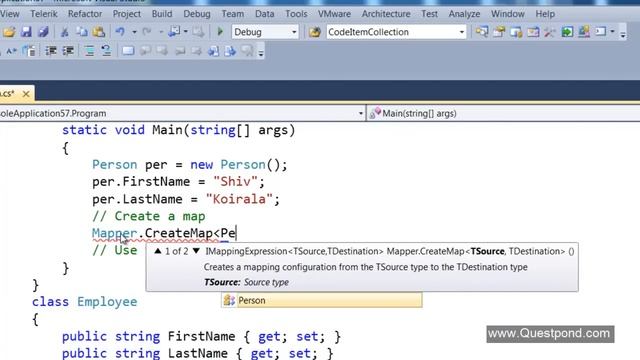The image size is (640, 360).
Task: Open the Data menu
Action: click(264, 14)
